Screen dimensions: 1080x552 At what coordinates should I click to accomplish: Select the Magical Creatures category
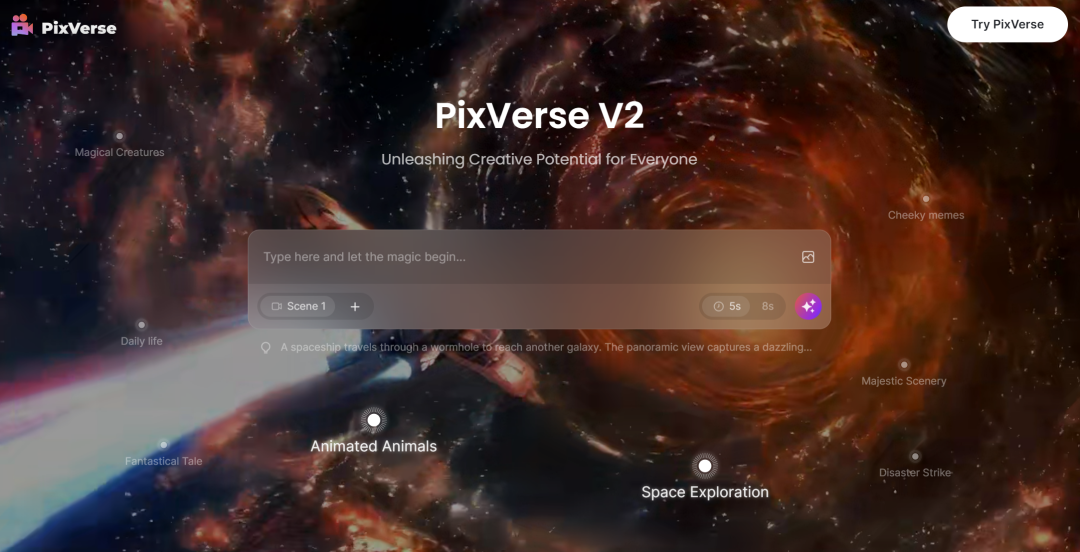pyautogui.click(x=119, y=152)
